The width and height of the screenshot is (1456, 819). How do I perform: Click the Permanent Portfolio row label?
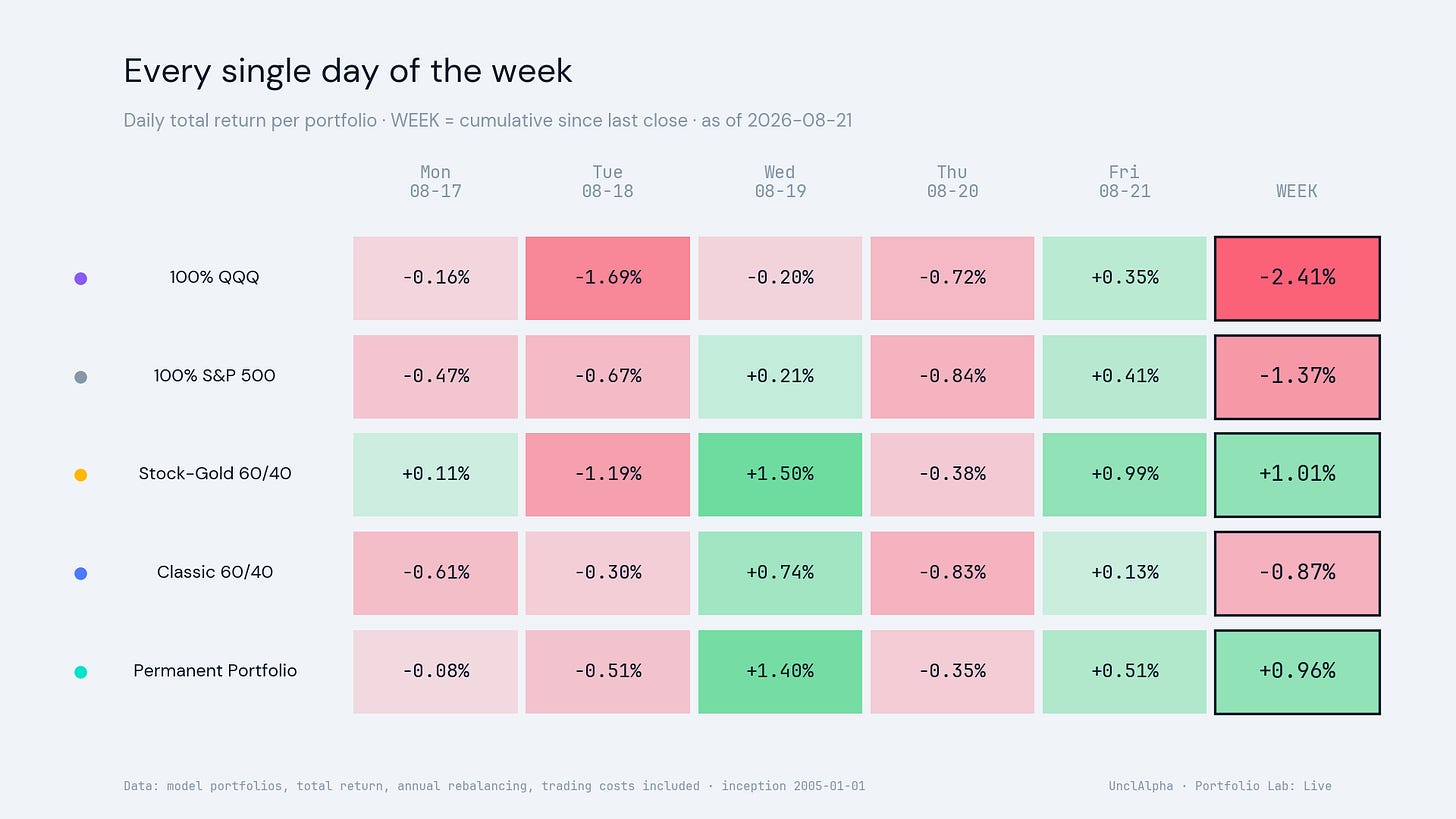pos(215,670)
